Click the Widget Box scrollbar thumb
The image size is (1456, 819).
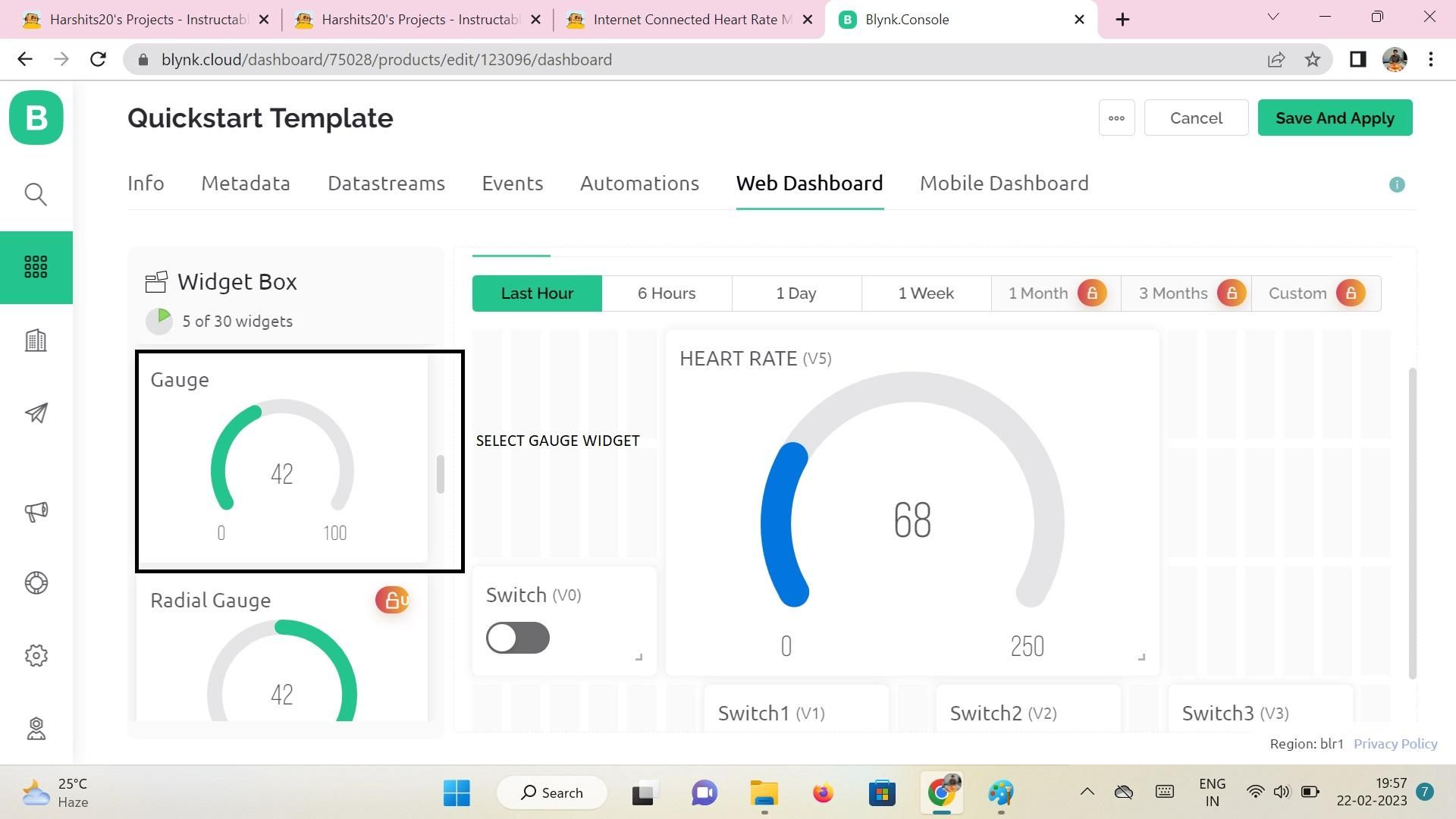point(441,472)
